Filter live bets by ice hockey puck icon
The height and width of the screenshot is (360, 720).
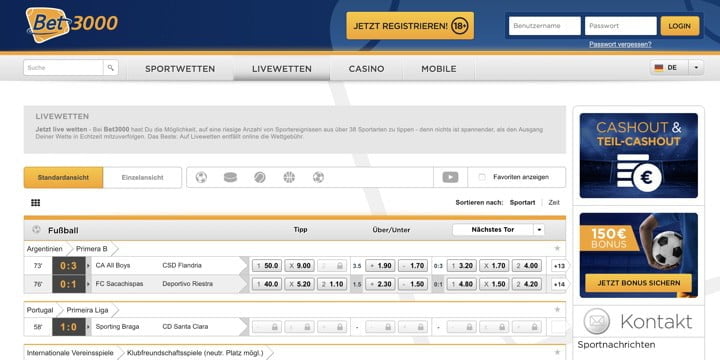pyautogui.click(x=231, y=177)
